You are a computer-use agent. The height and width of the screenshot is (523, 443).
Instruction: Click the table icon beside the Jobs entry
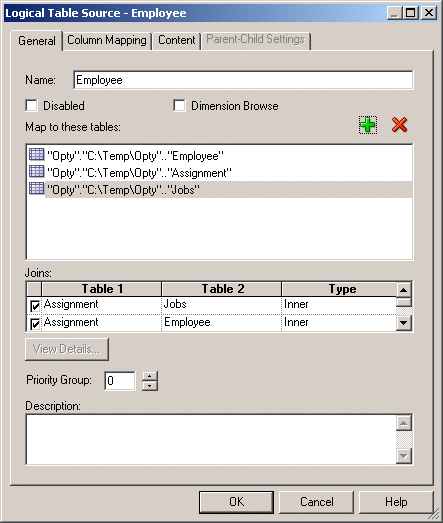click(x=36, y=188)
